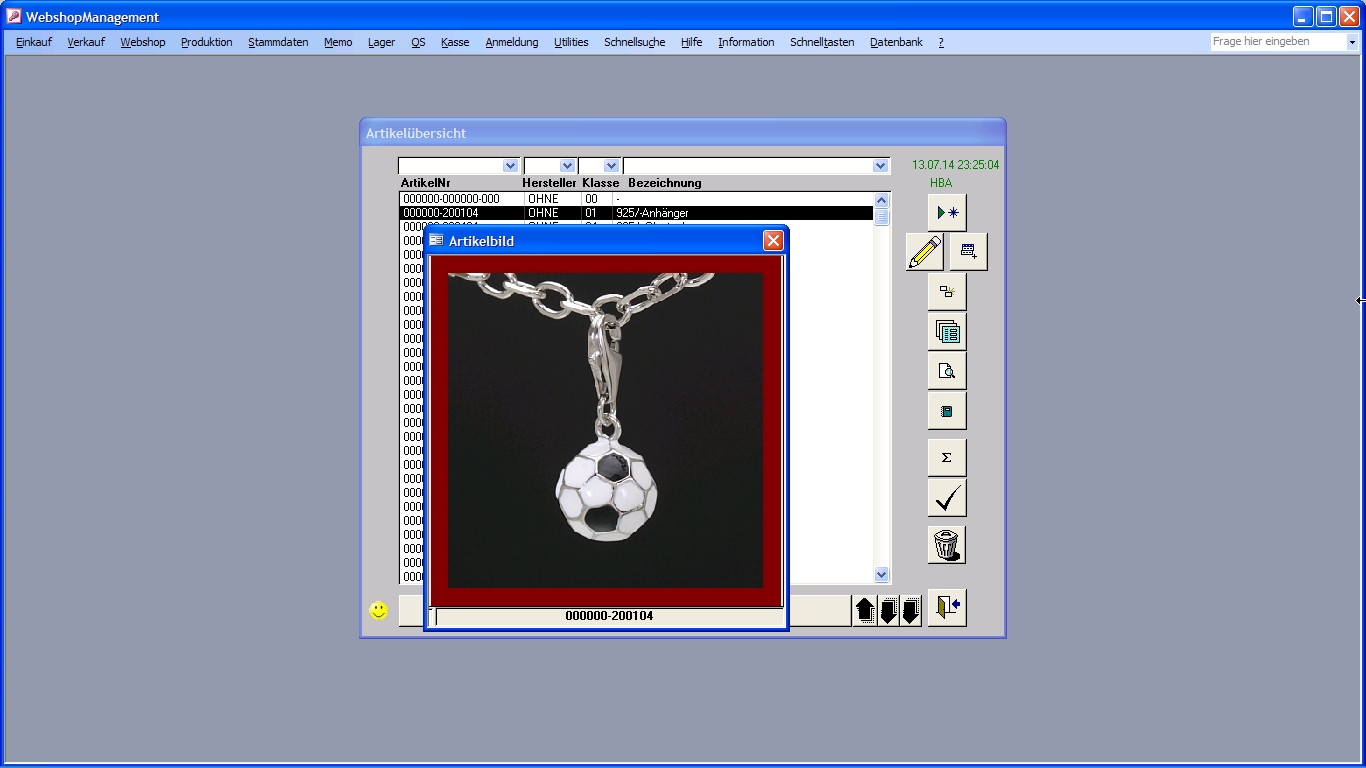Viewport: 1366px width, 768px height.
Task: Open the Utilities menu
Action: tap(571, 42)
